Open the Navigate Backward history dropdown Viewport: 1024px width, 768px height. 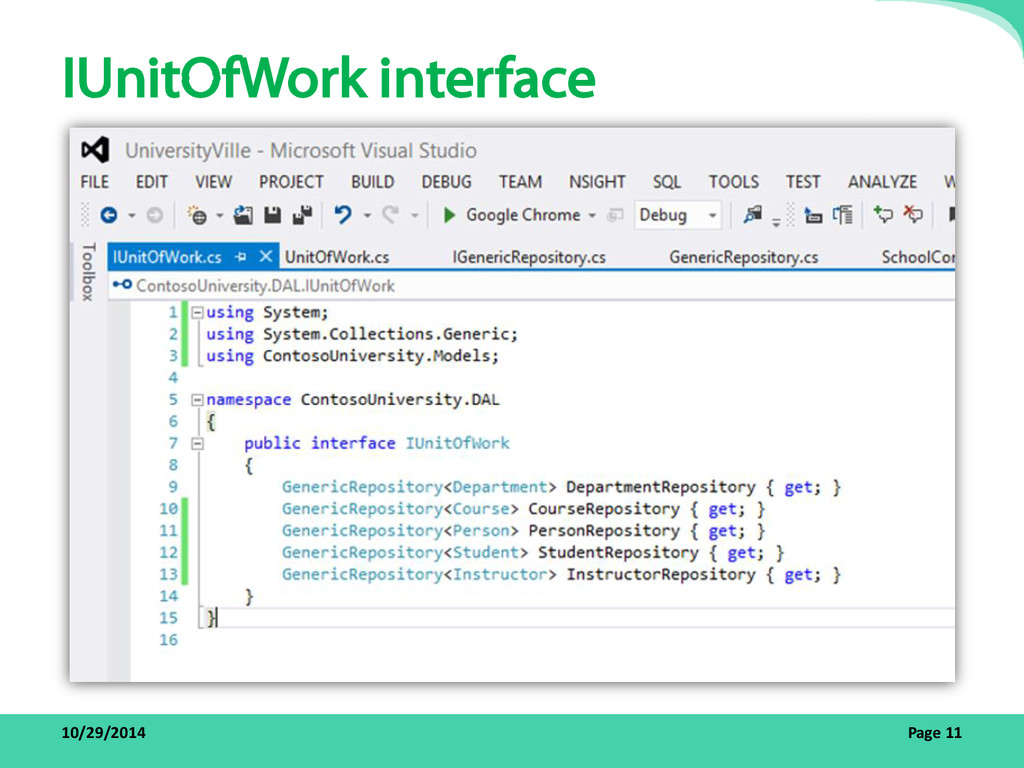coord(132,216)
